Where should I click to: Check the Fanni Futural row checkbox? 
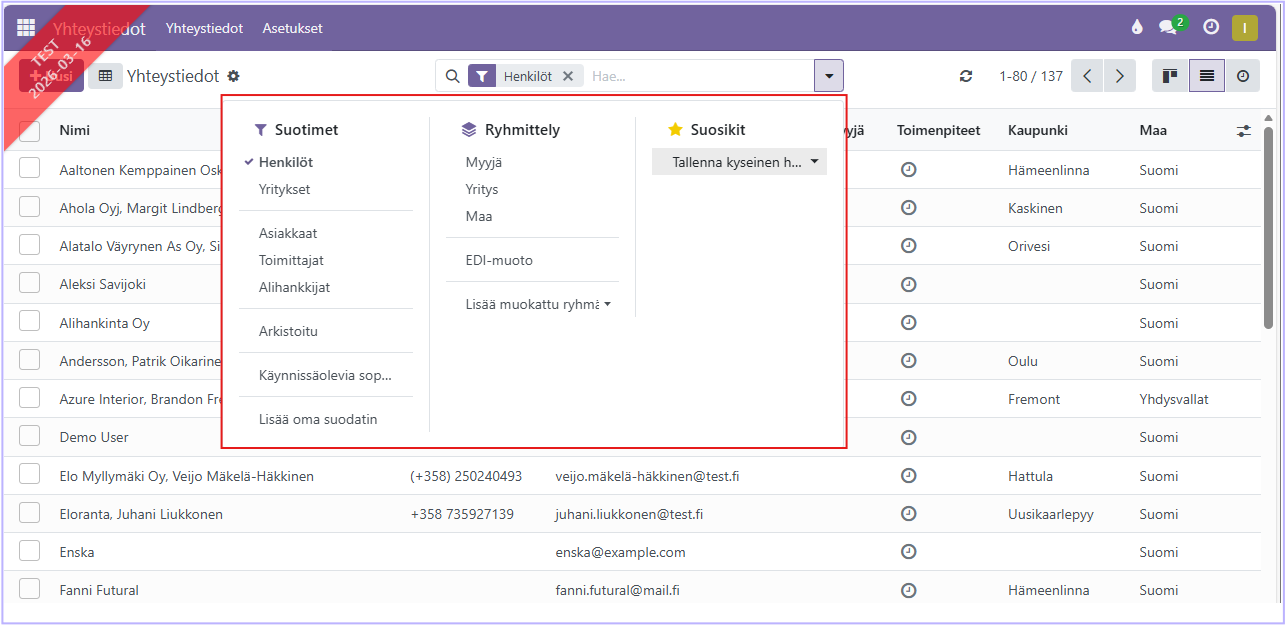30,590
